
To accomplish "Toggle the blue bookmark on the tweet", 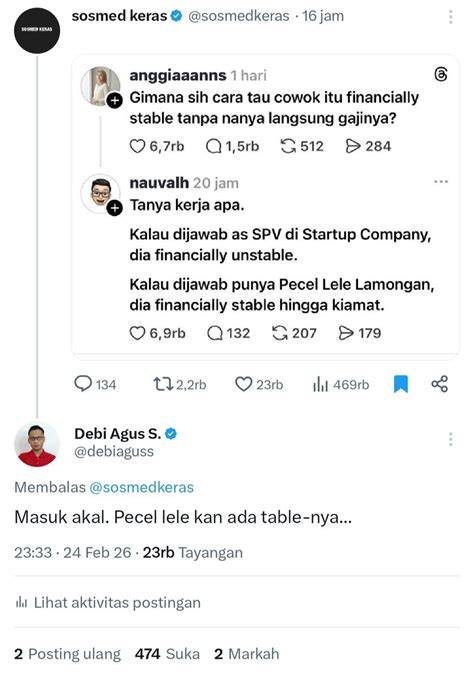I will click(x=401, y=384).
